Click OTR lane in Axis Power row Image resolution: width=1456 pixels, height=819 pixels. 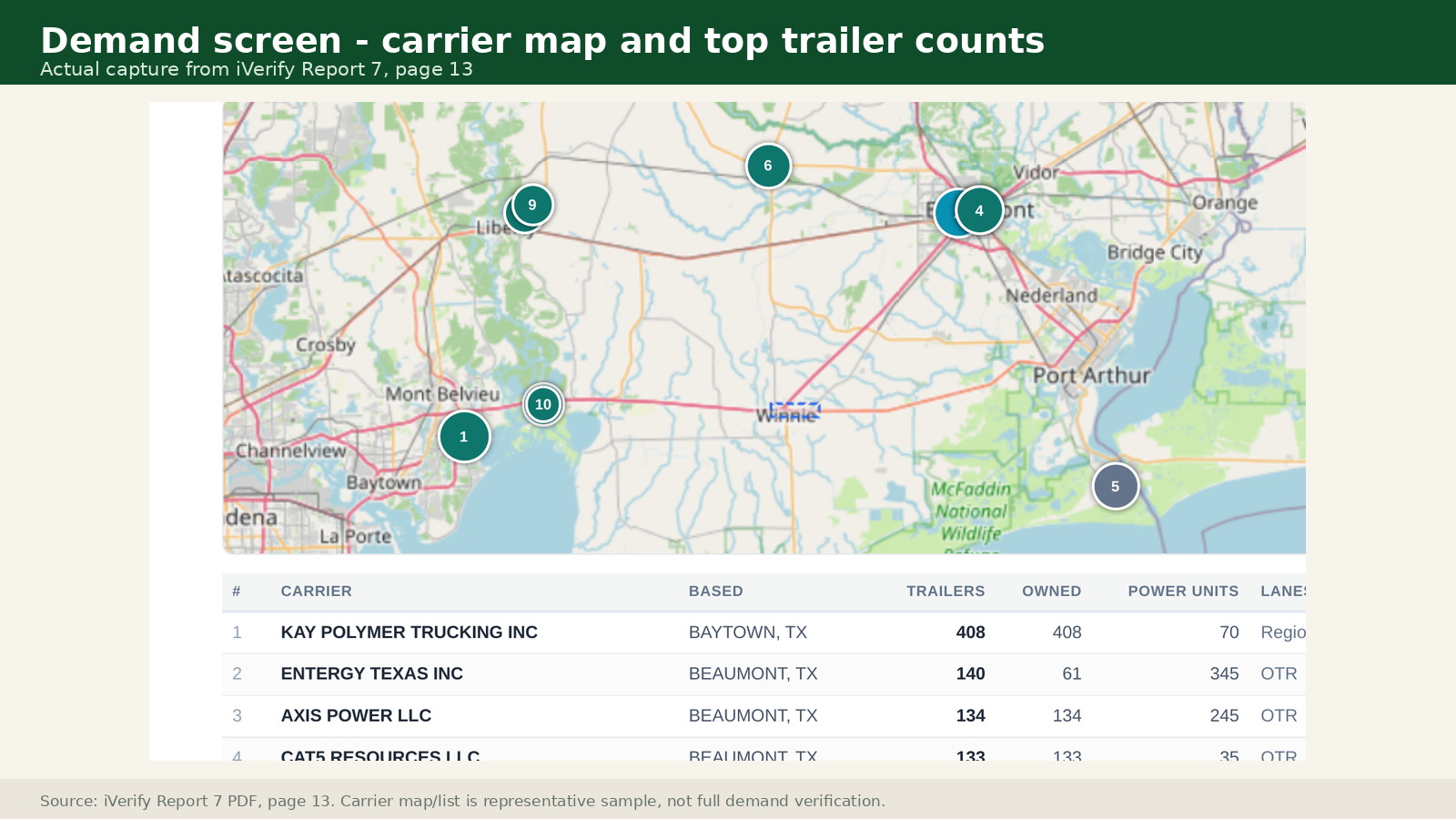[x=1279, y=716]
